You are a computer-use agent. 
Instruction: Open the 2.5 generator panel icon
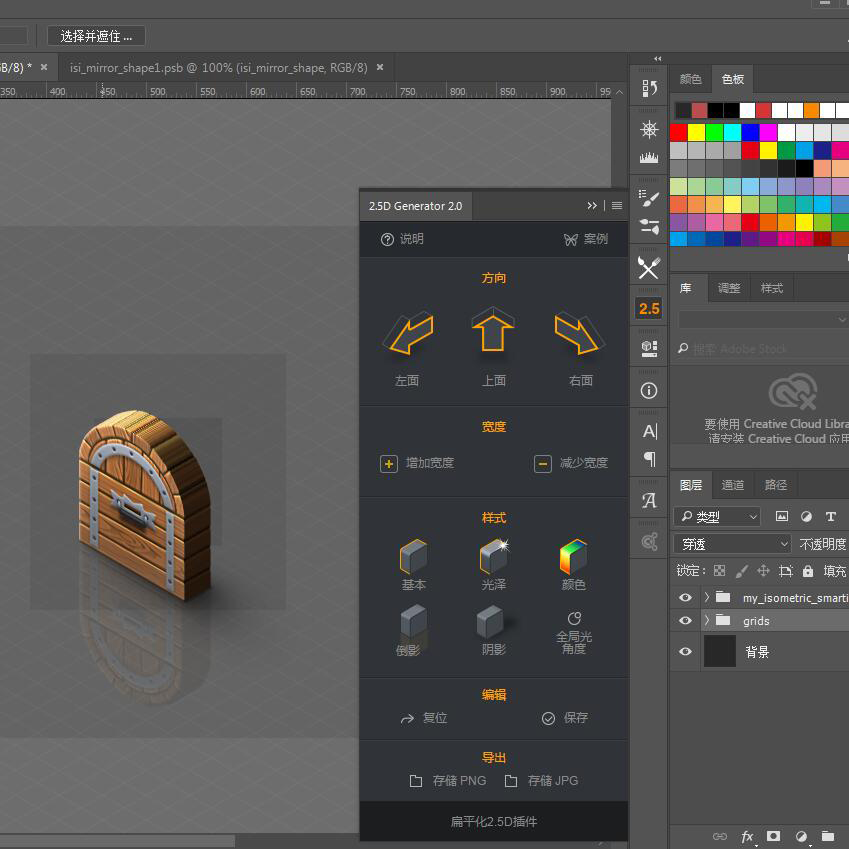[649, 308]
